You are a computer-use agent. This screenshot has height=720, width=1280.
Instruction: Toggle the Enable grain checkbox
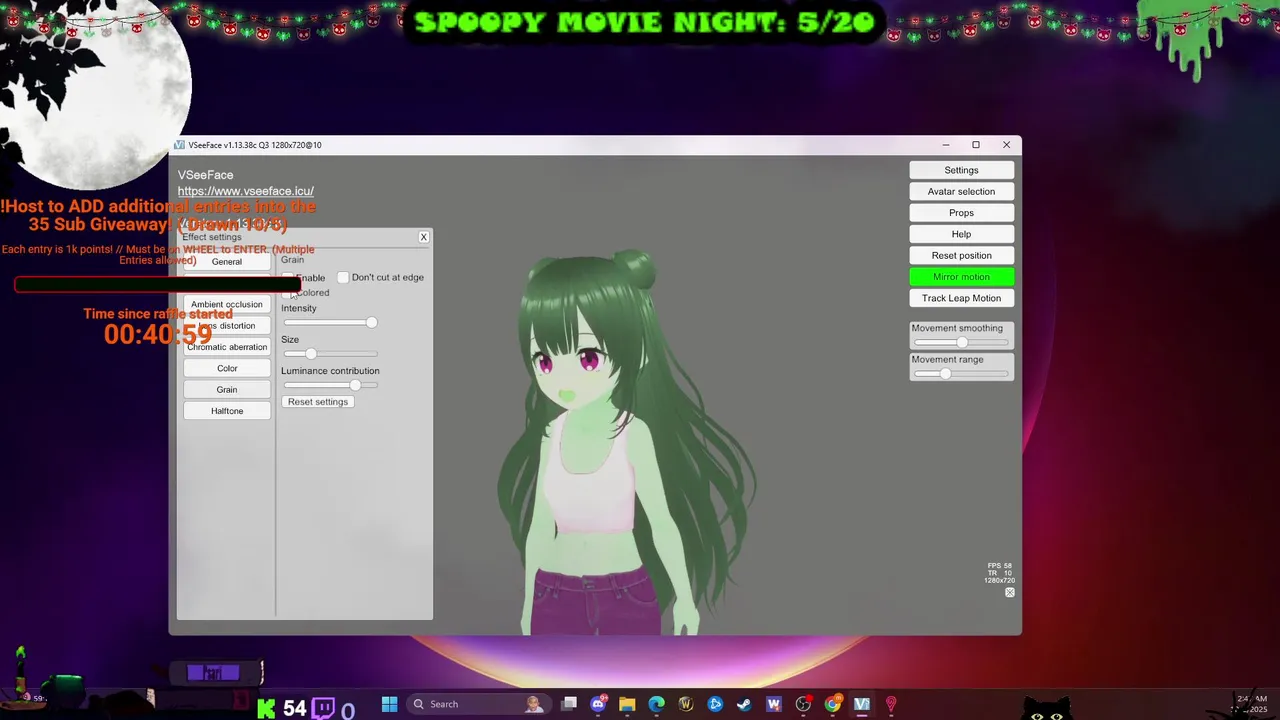(x=288, y=277)
